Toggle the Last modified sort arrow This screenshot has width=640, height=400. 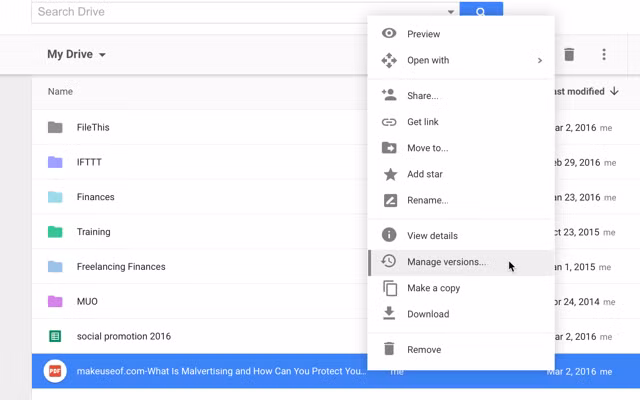[614, 91]
